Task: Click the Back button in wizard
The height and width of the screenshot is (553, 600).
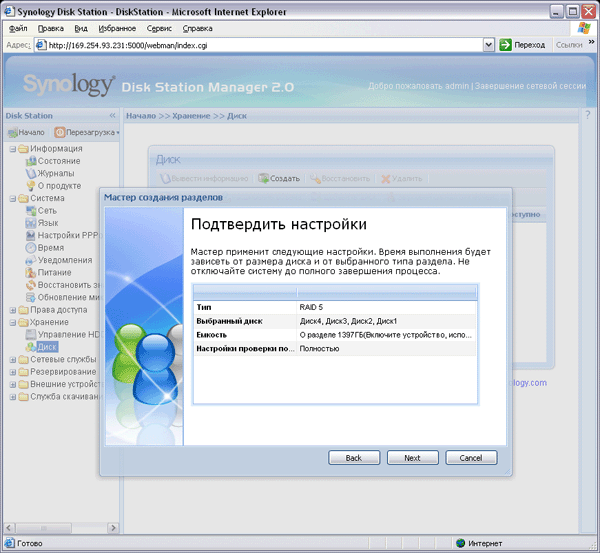Action: pos(354,458)
